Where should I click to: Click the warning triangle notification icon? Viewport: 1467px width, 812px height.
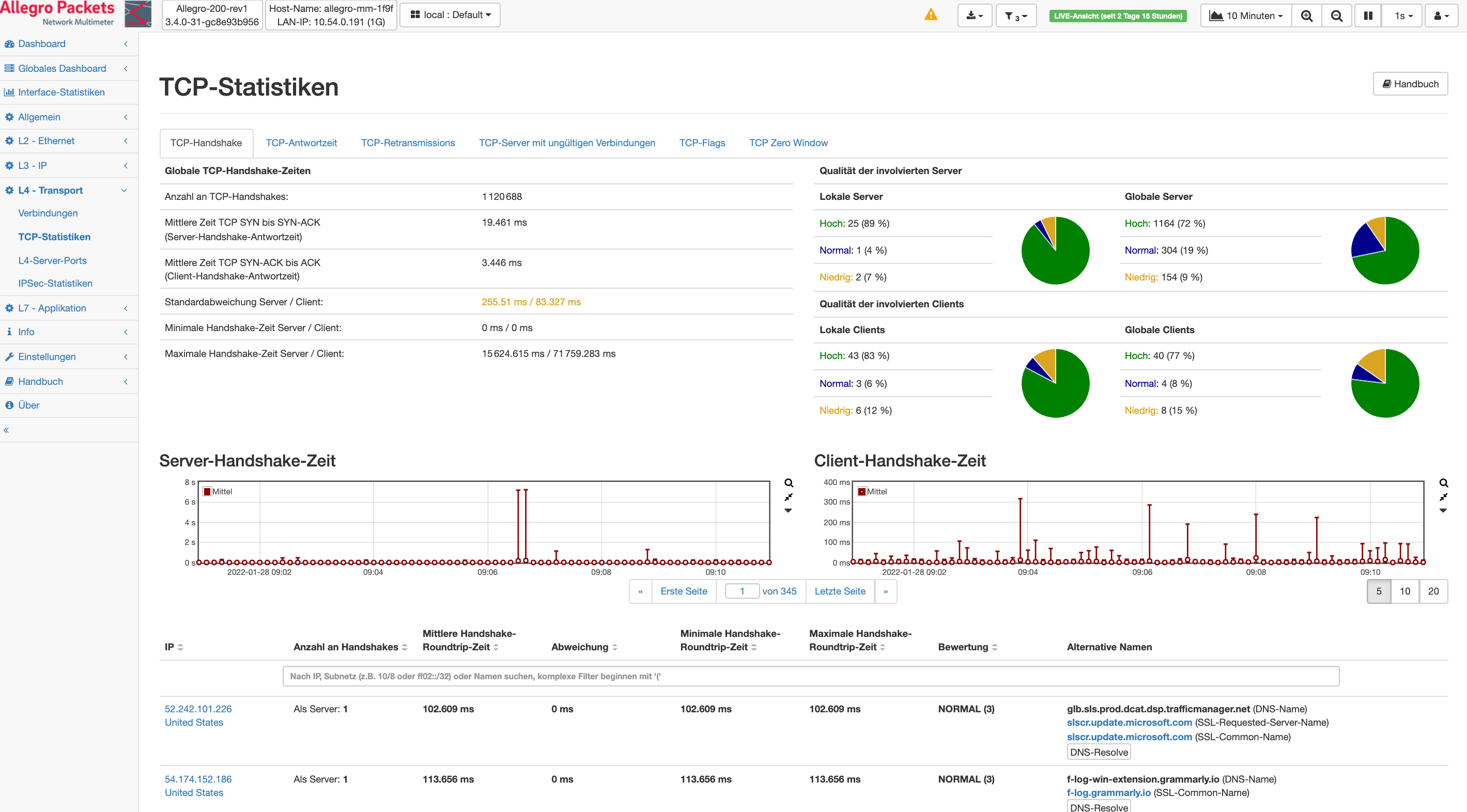[931, 15]
